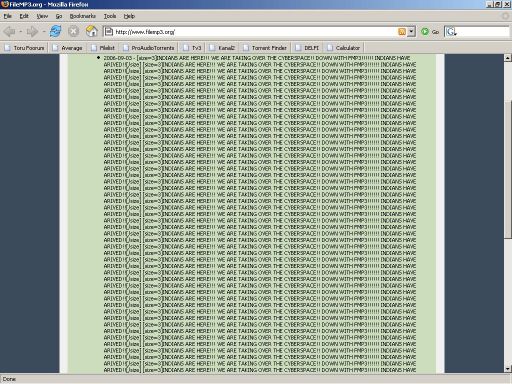Image resolution: width=512 pixels, height=384 pixels.
Task: Open the Bookmarks menu
Action: coord(83,16)
